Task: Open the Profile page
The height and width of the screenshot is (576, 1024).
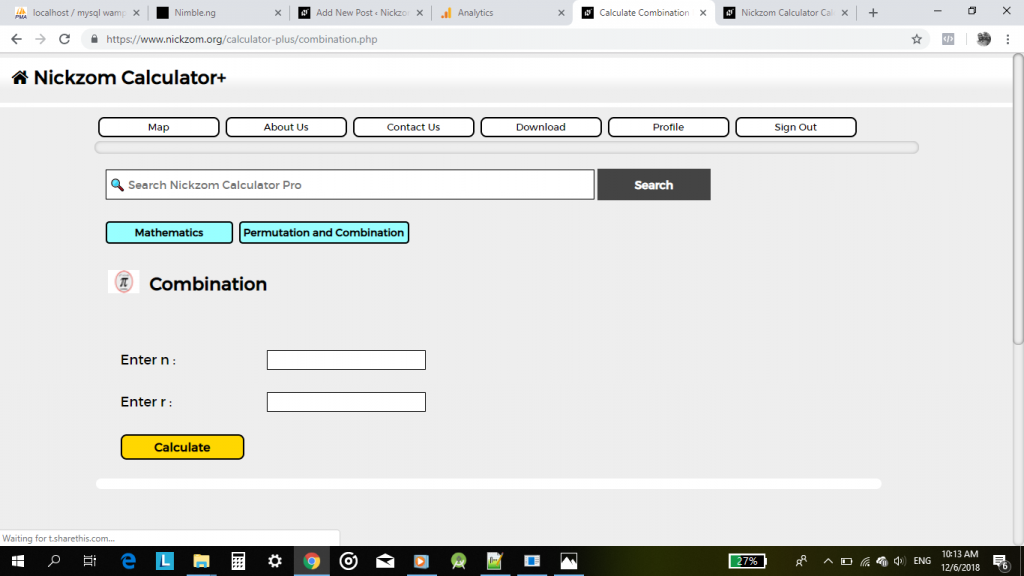Action: 668,127
